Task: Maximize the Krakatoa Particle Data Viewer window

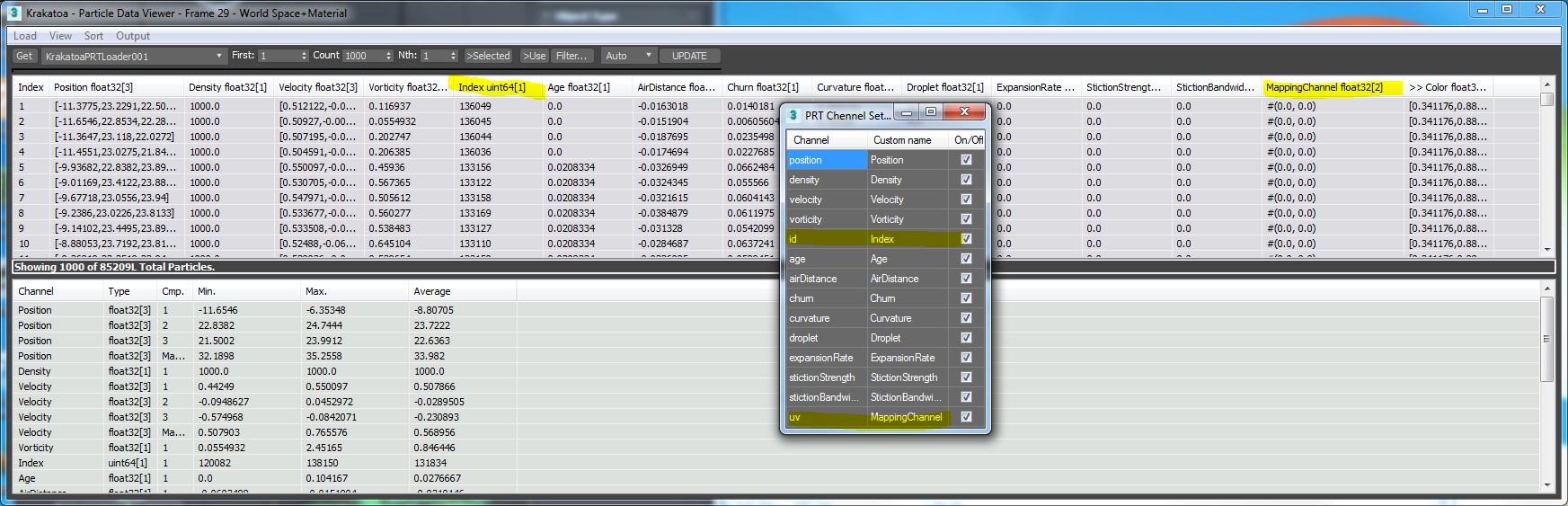Action: [1507, 9]
